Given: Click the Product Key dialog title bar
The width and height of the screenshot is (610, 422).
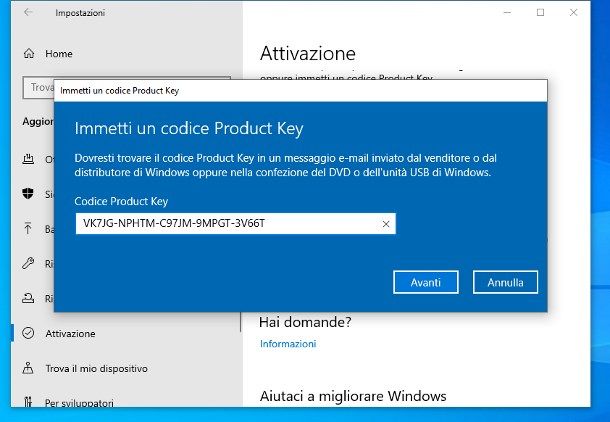Looking at the screenshot, I should pyautogui.click(x=300, y=90).
